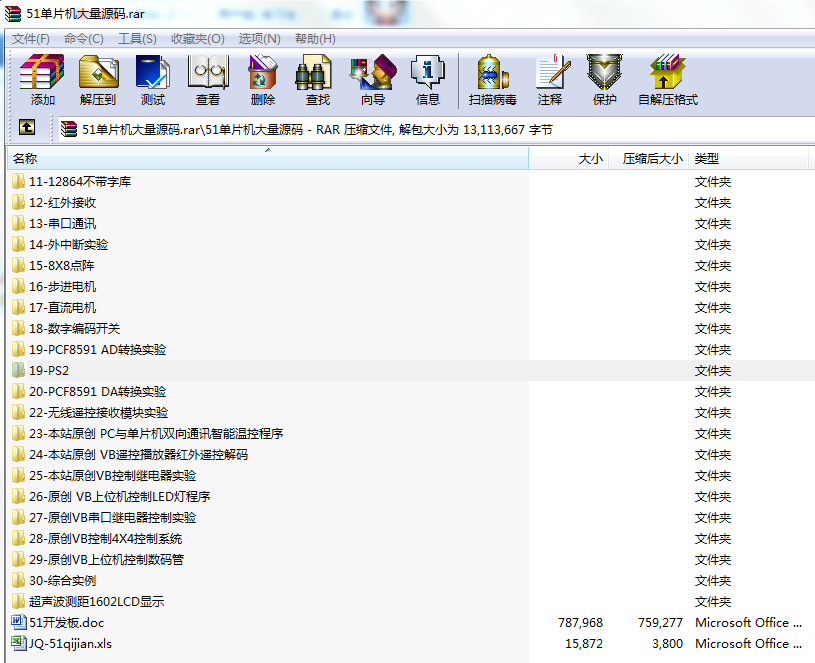Image resolution: width=815 pixels, height=663 pixels.
Task: Select the 18-数字编码开关 folder name
Action: click(74, 328)
